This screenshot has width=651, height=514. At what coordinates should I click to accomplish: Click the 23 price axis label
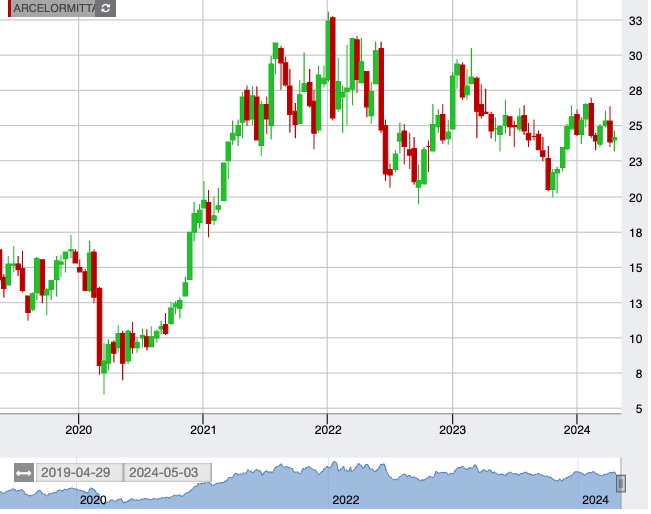(636, 162)
